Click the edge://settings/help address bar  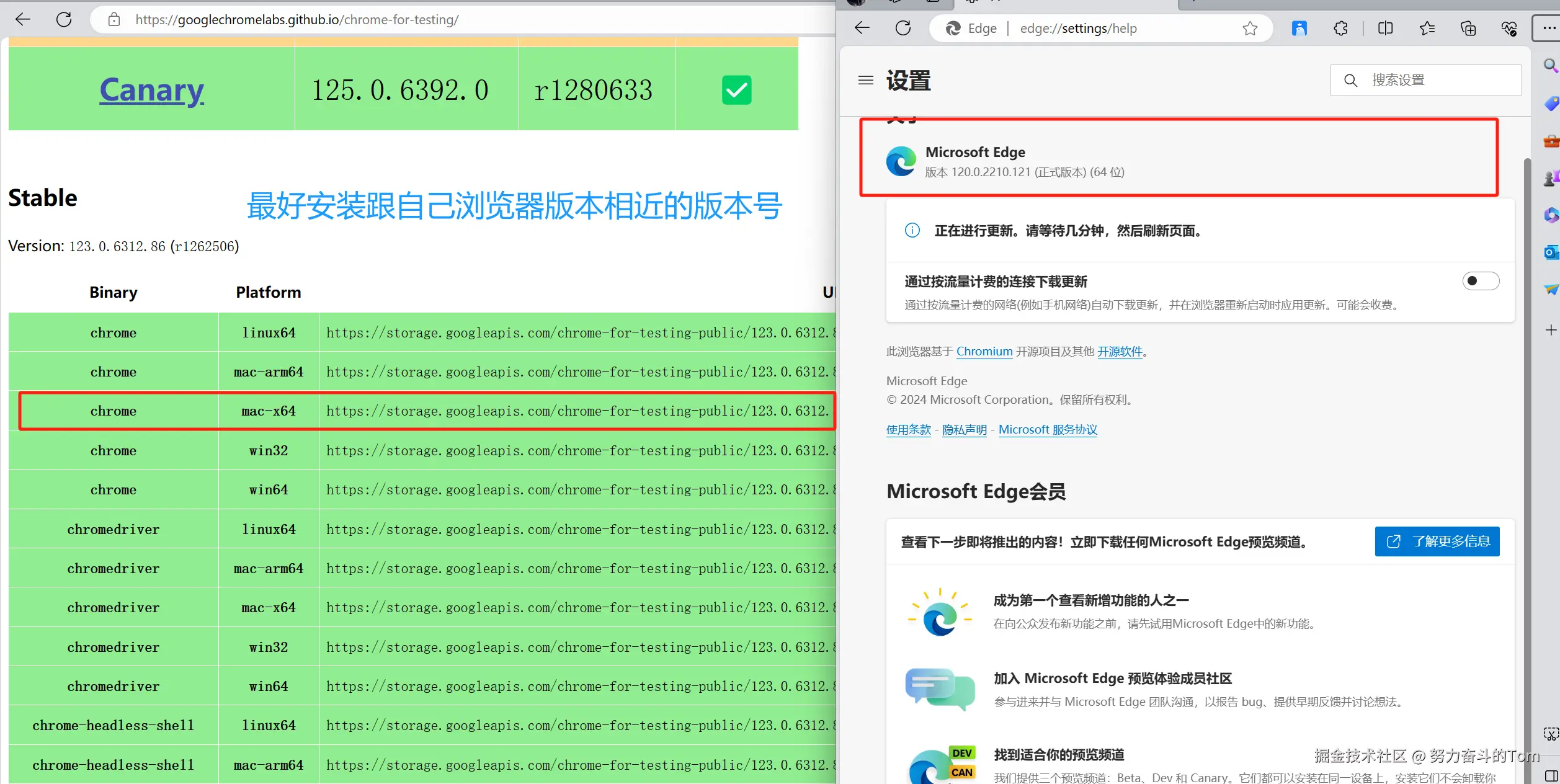(1101, 29)
